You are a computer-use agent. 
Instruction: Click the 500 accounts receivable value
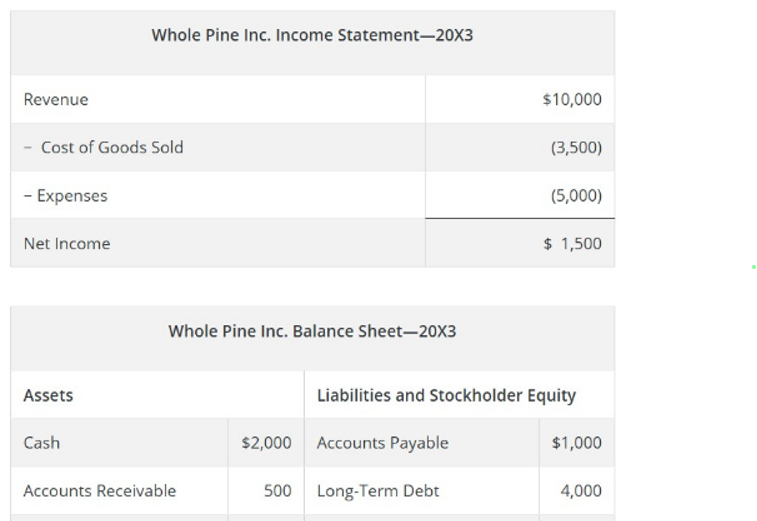[277, 490]
